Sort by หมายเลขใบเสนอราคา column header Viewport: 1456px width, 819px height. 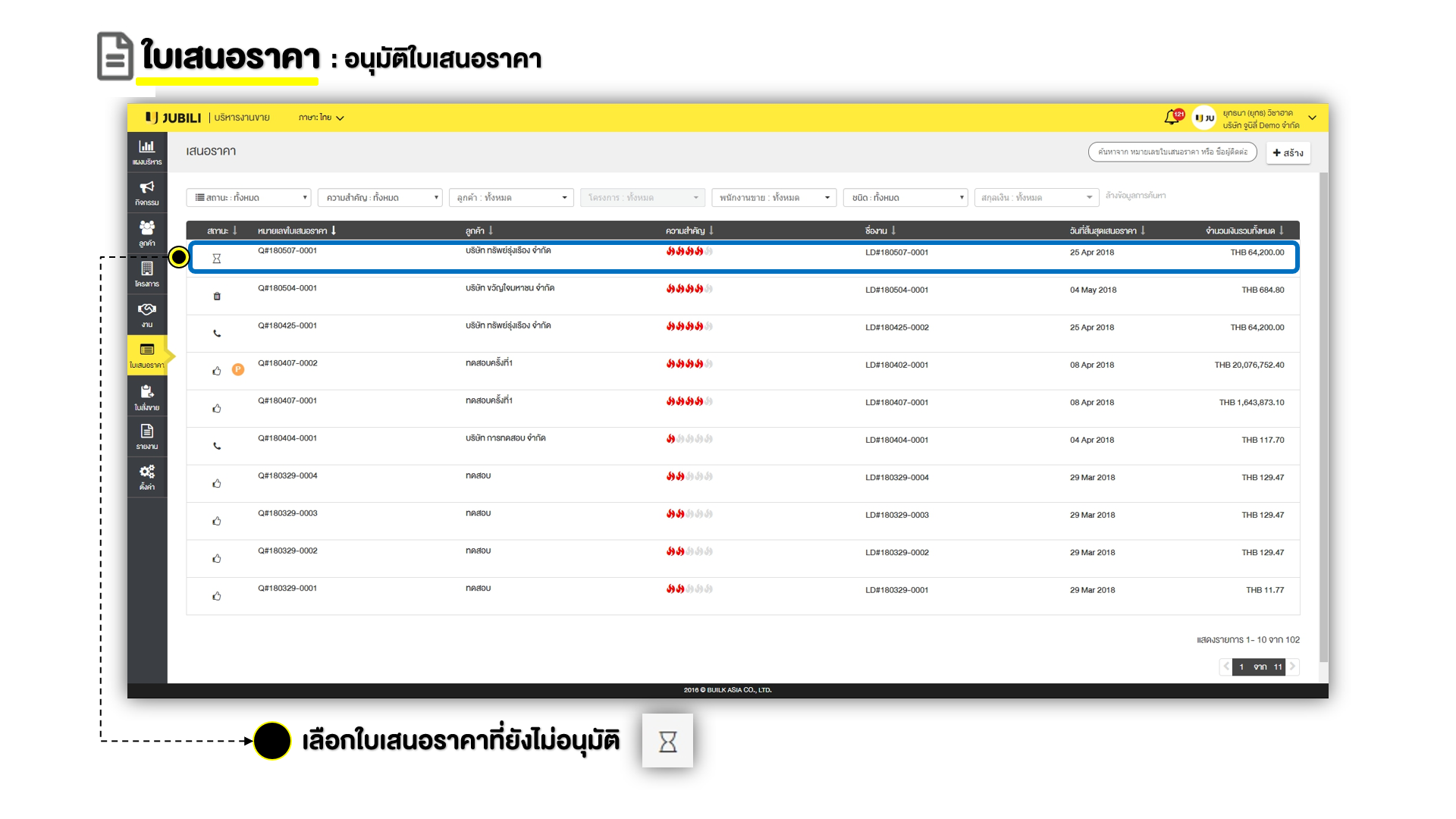[x=297, y=231]
